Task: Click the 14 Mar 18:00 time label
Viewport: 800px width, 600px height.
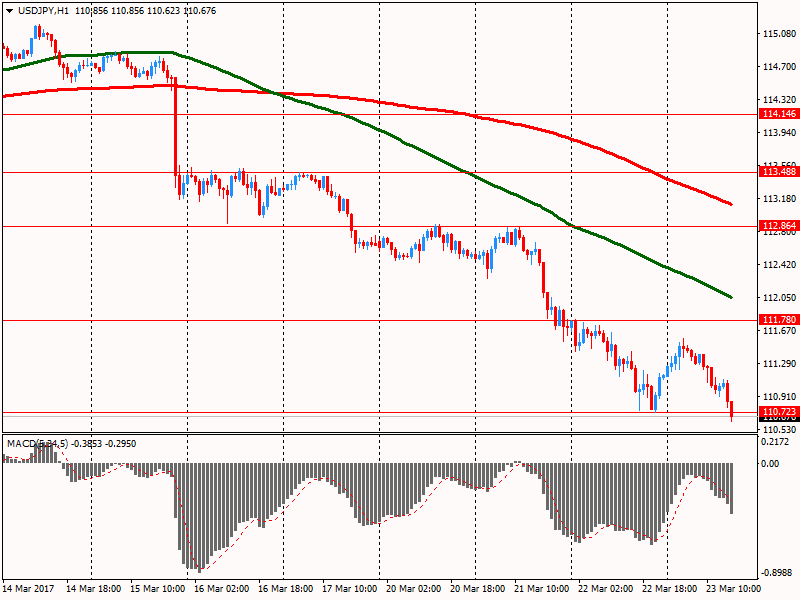Action: point(93,589)
